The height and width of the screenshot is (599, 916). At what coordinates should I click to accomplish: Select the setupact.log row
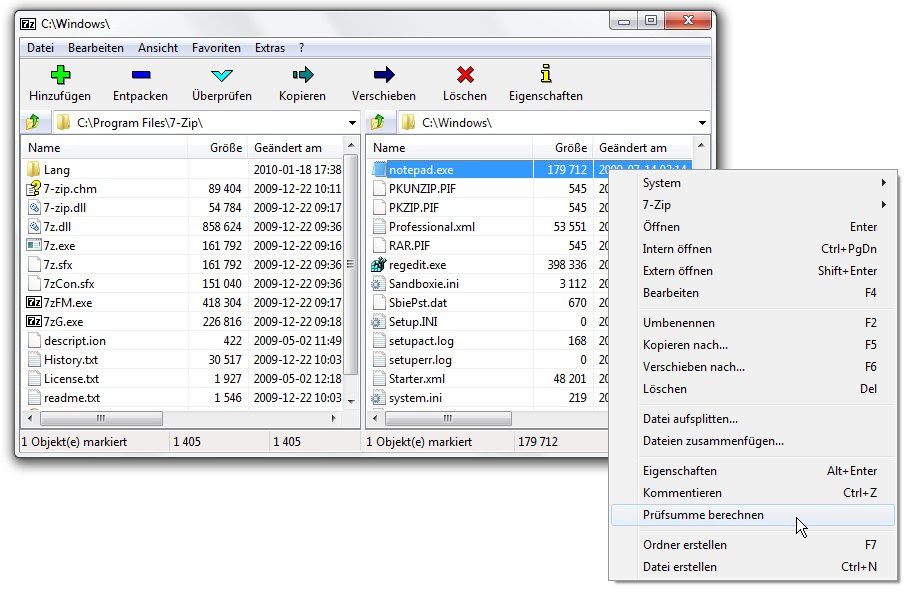(x=488, y=340)
